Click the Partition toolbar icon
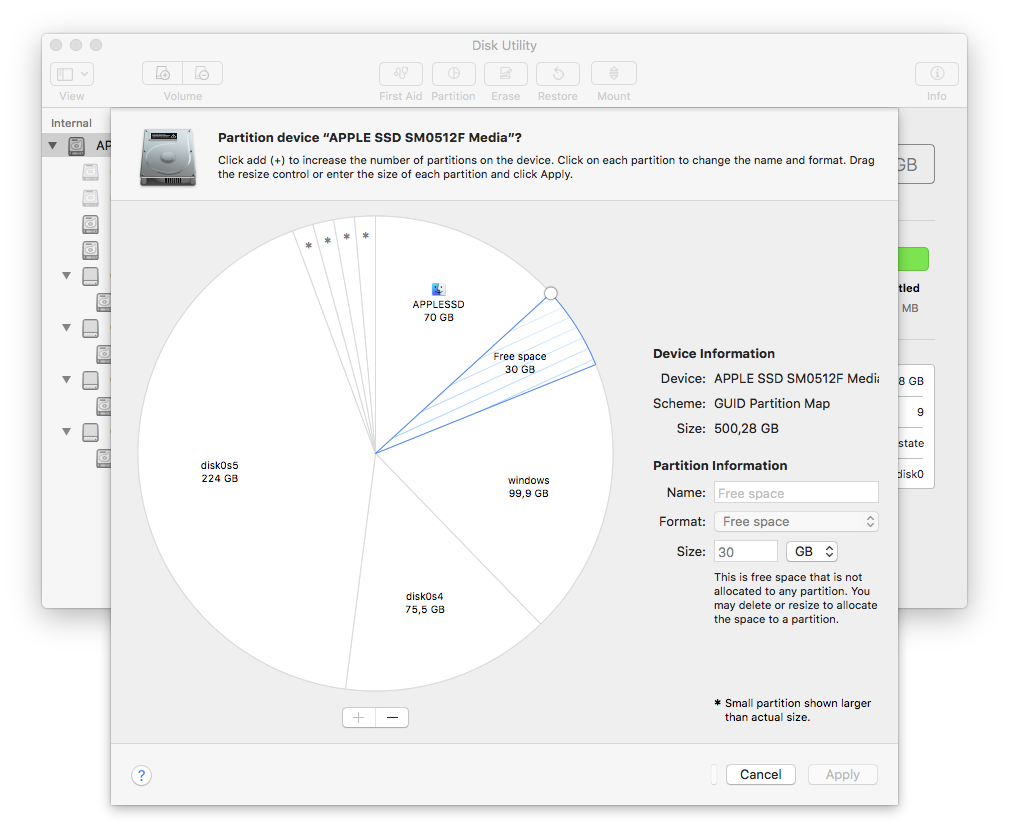This screenshot has width=1009, height=826. coord(454,73)
